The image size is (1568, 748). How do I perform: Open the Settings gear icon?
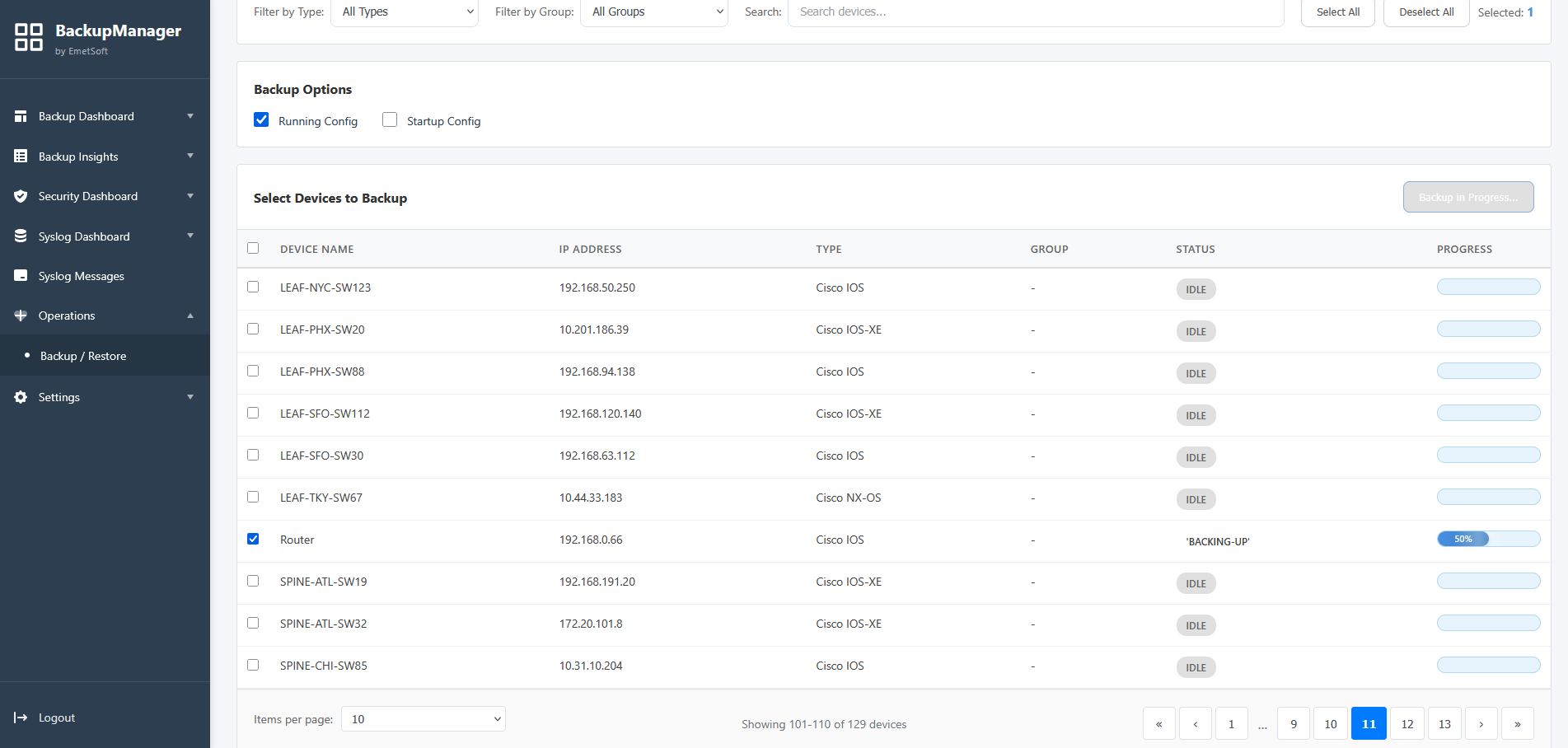tap(21, 396)
